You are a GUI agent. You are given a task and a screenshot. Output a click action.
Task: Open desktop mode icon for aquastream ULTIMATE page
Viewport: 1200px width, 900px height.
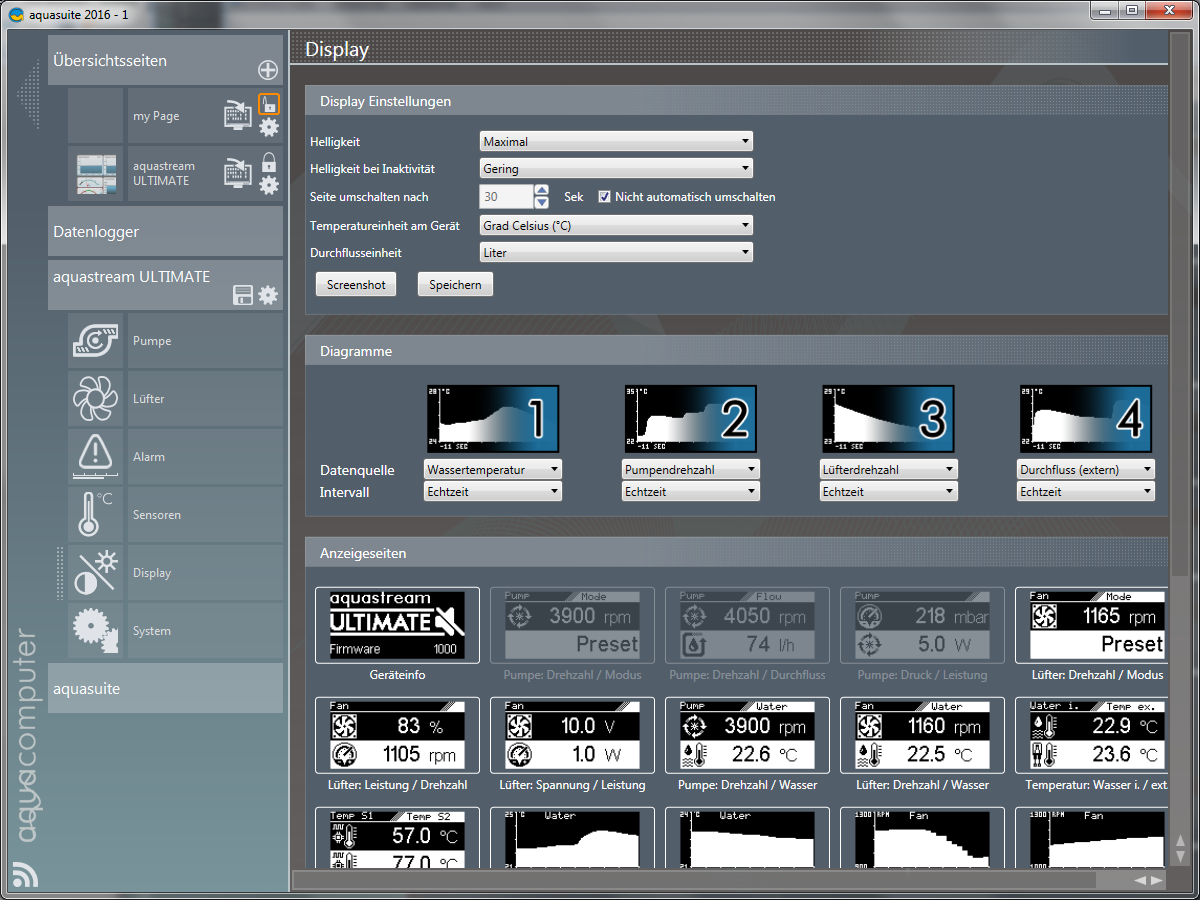pos(238,173)
